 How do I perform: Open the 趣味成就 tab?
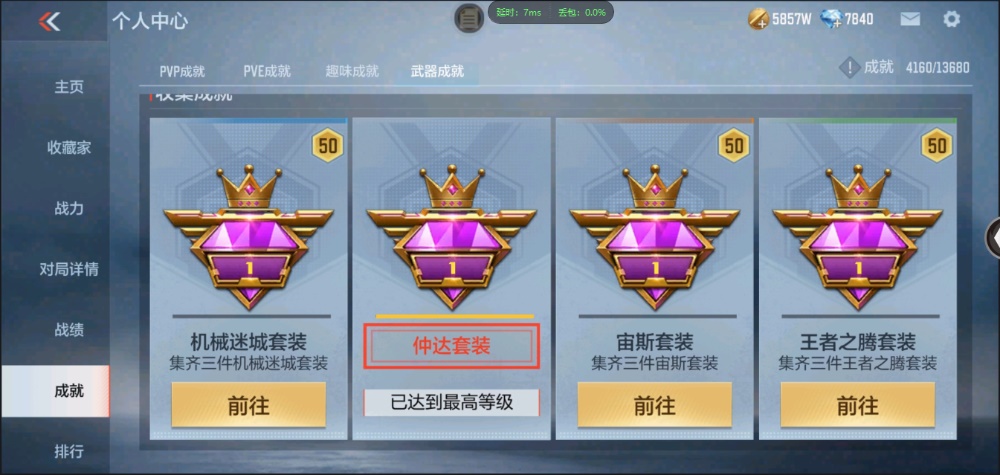[352, 71]
